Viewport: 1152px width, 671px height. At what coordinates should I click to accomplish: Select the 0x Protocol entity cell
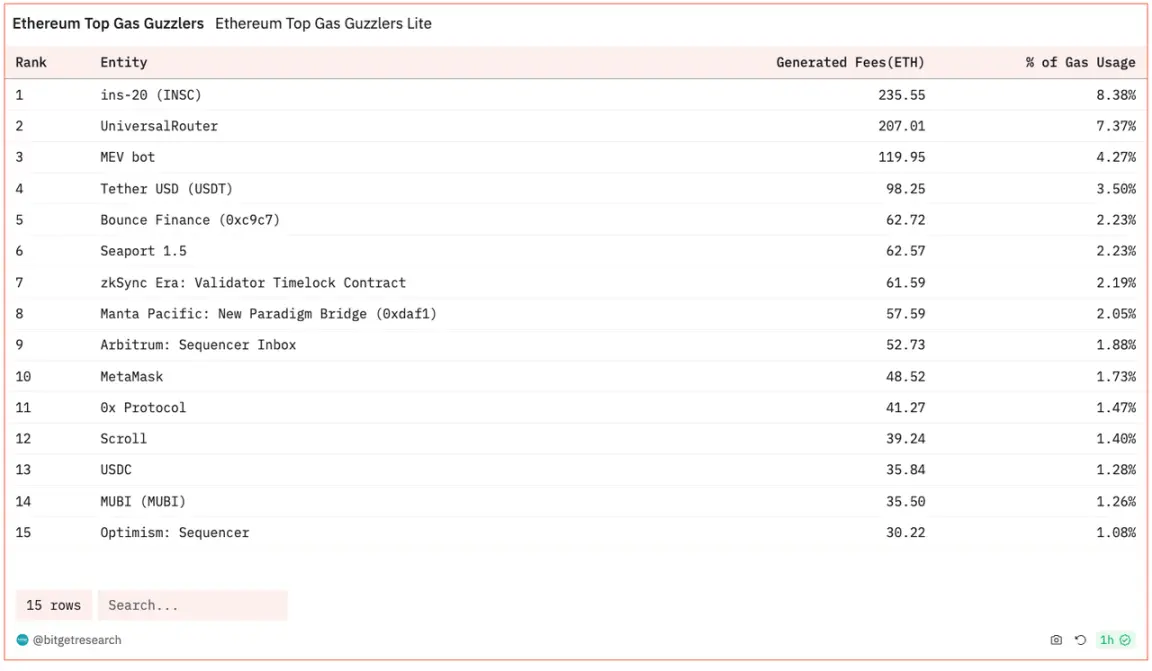click(143, 407)
